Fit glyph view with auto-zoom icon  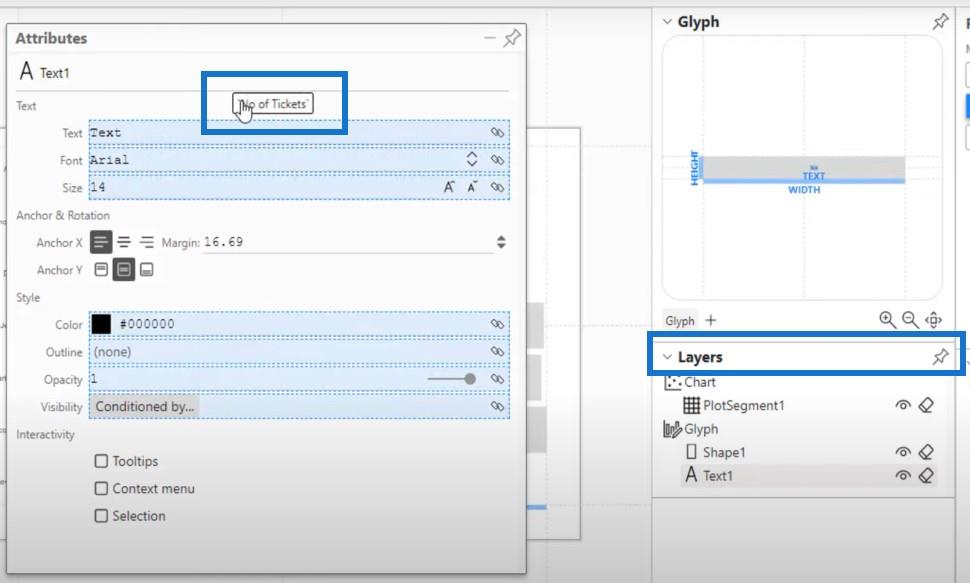click(933, 320)
